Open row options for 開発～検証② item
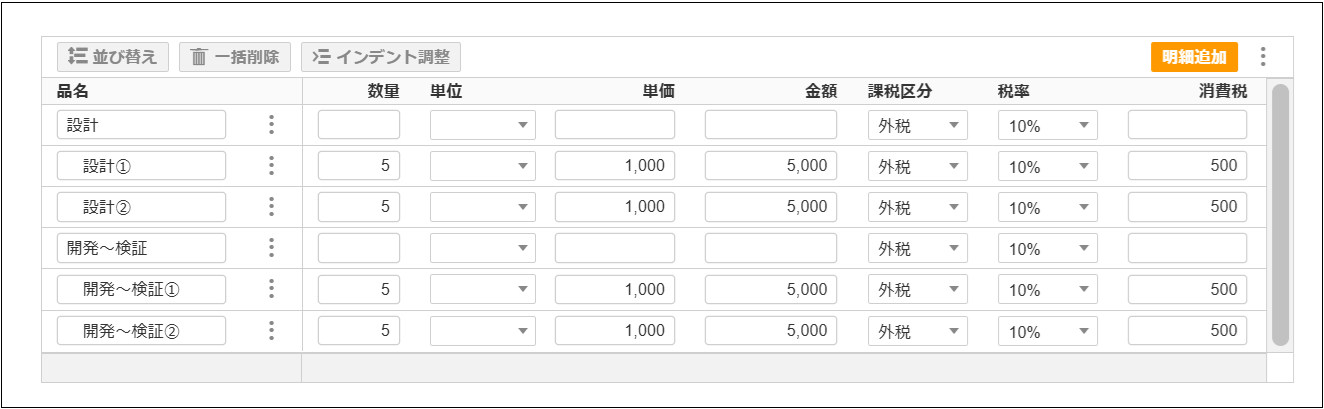Image resolution: width=1324 pixels, height=409 pixels. [x=271, y=330]
